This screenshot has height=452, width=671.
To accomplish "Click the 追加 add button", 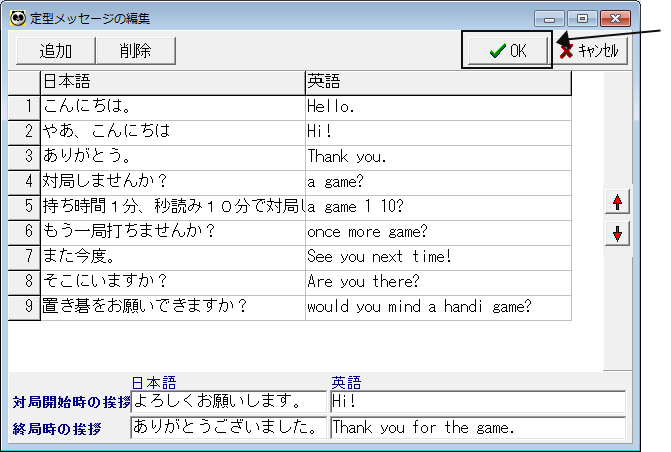I will coord(55,51).
